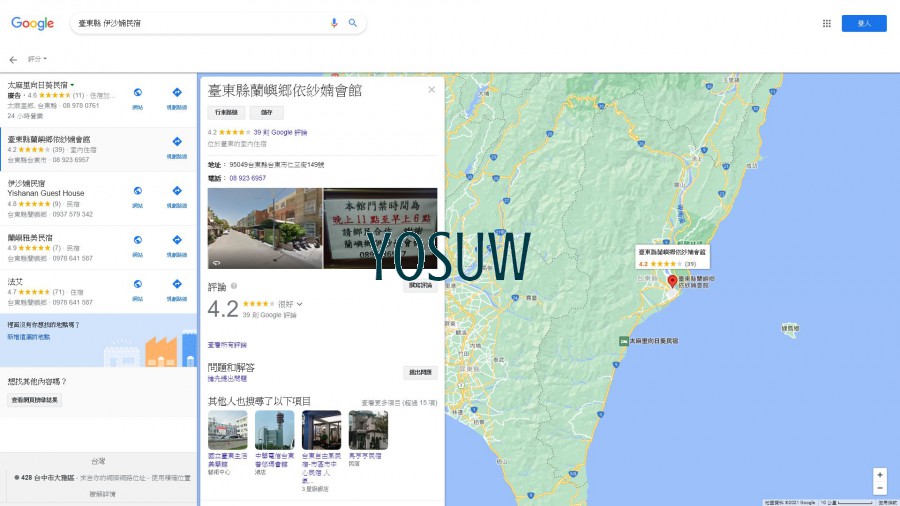Get directions to Yishanan Guest House
Screen dimensions: 900x506
(x=176, y=190)
